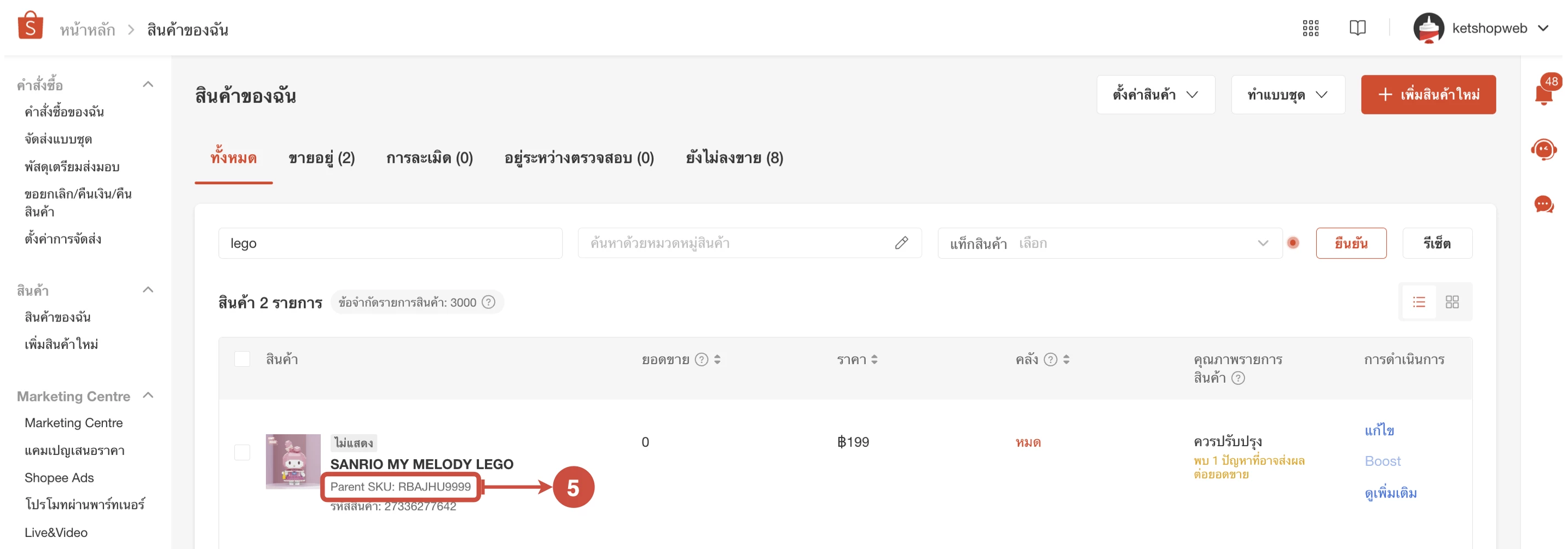Viewport: 1568px width, 549px height.
Task: Click the เพิ่มสินค้าใหม่ orange button
Action: 1428,94
